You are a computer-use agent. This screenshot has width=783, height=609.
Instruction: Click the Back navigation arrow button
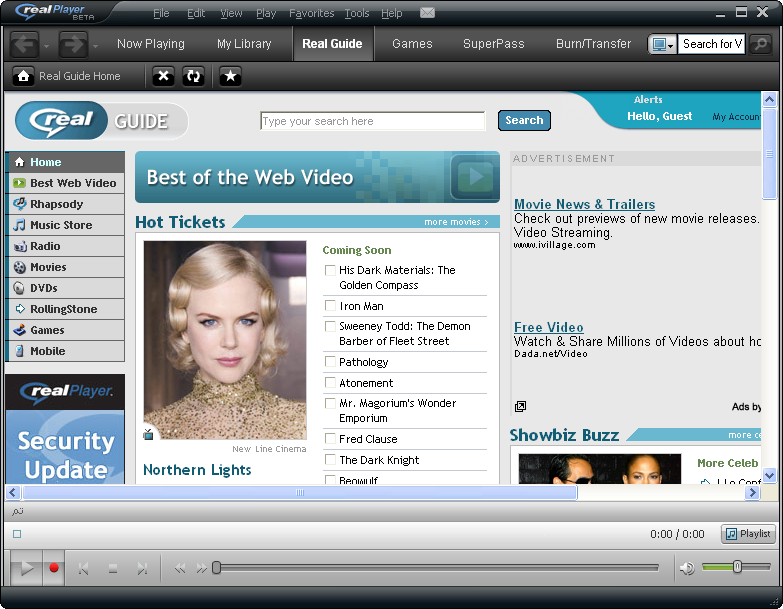(24, 44)
